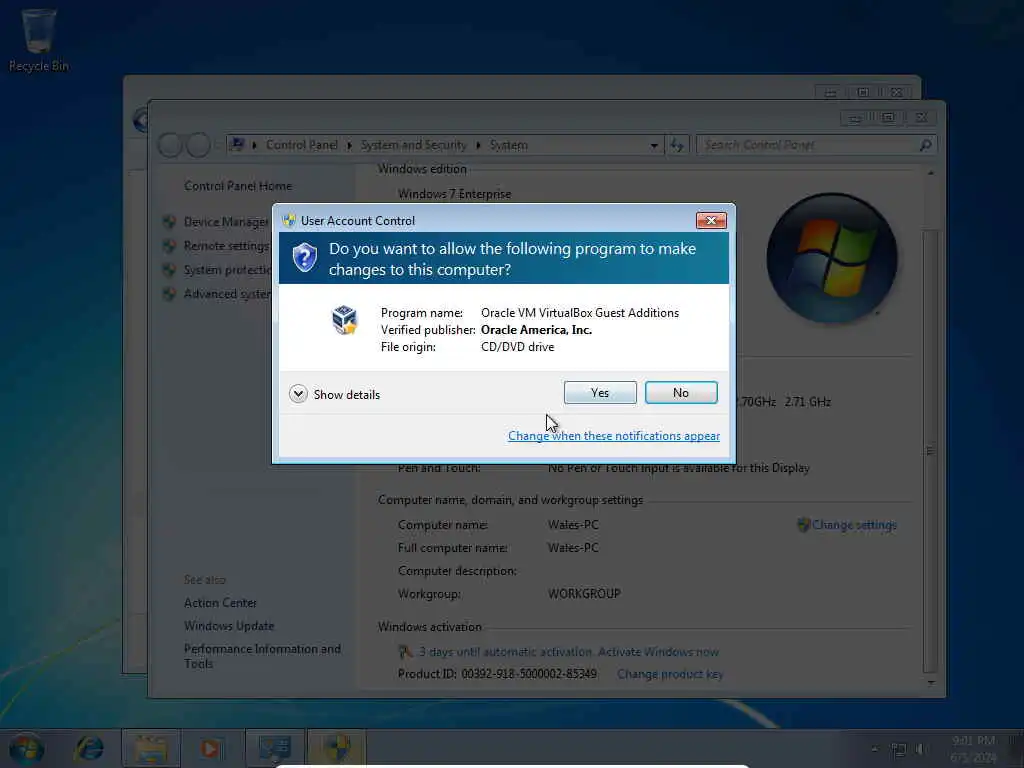Click the scrollbar down arrow in System window
Viewport: 1024px width, 768px height.
pyautogui.click(x=931, y=683)
